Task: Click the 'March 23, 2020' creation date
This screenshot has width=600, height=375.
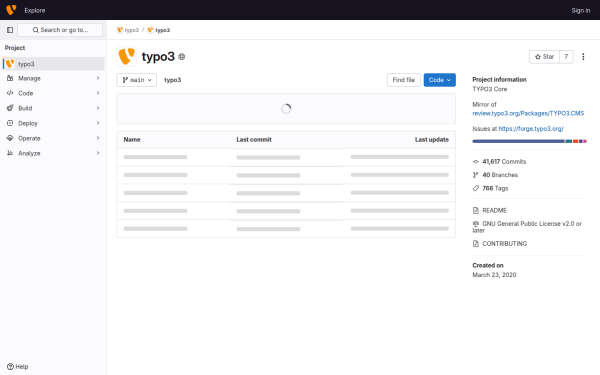Action: coord(494,275)
